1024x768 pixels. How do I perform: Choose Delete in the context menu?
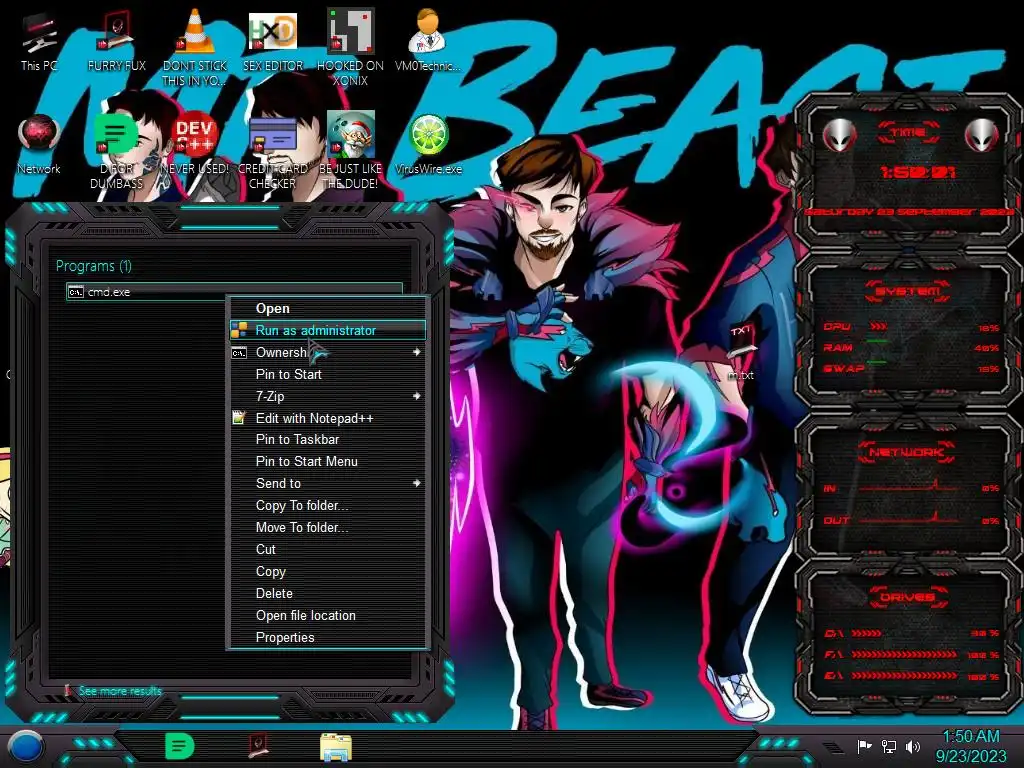tap(328, 594)
